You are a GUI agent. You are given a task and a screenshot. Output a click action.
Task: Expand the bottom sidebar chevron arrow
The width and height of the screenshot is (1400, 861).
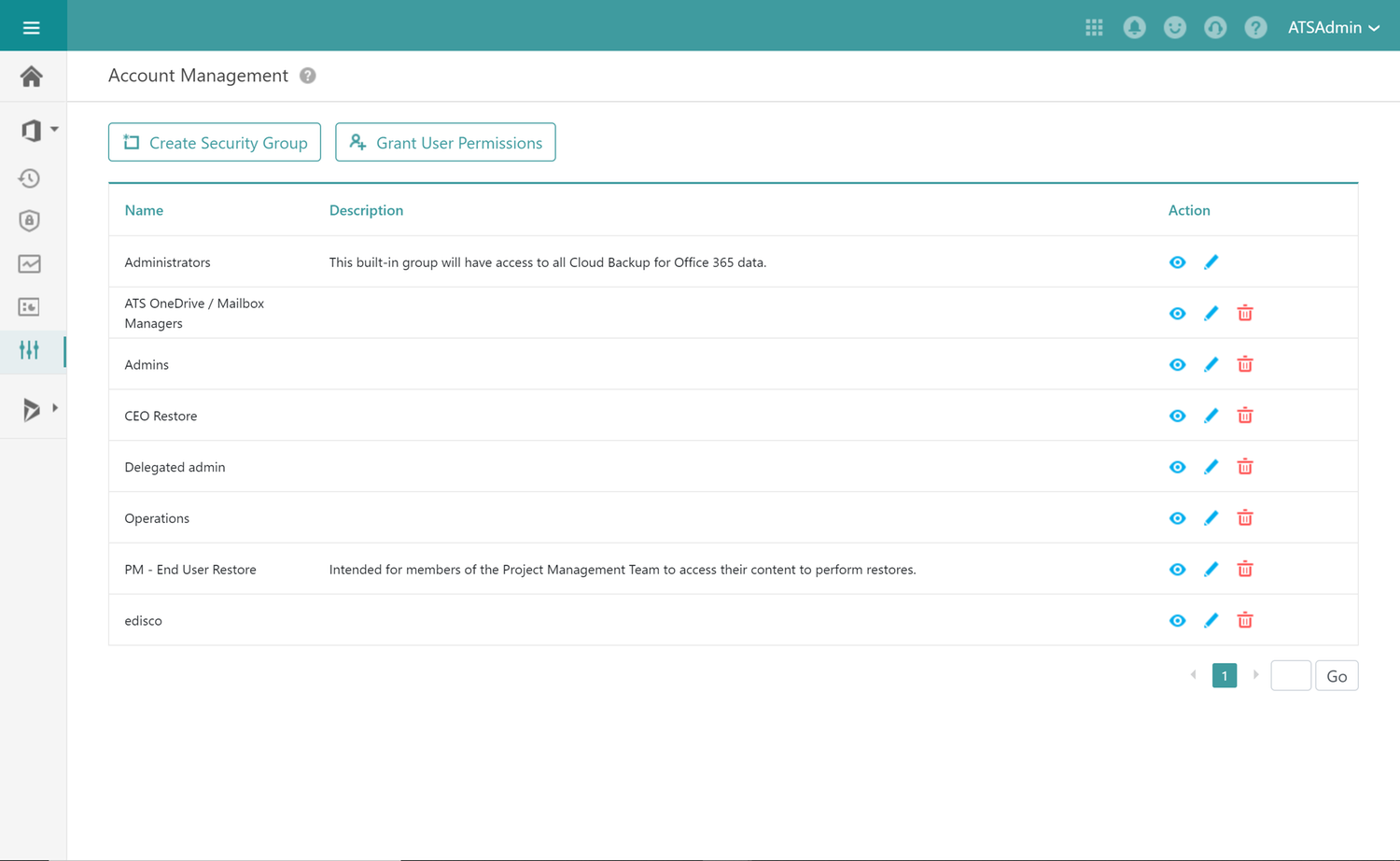coord(53,408)
